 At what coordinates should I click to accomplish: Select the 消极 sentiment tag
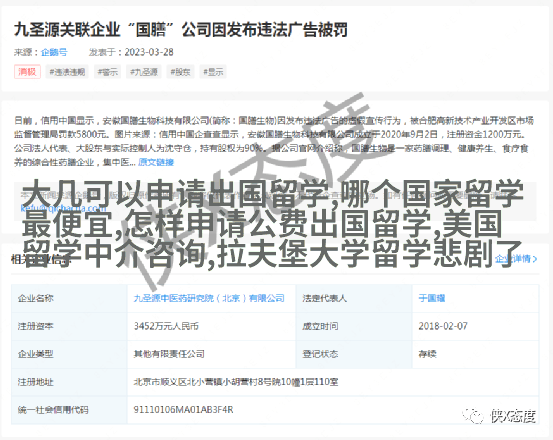tap(27, 72)
